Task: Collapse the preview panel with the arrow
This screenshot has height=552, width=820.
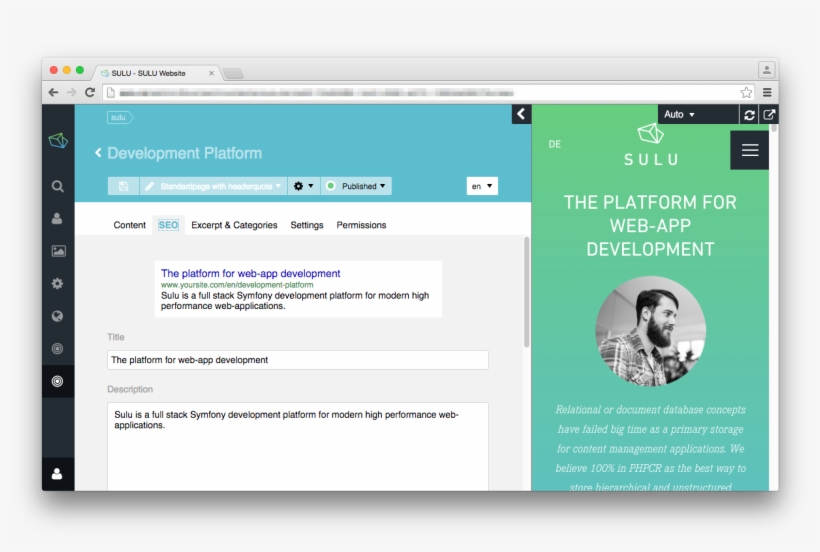Action: (x=521, y=114)
